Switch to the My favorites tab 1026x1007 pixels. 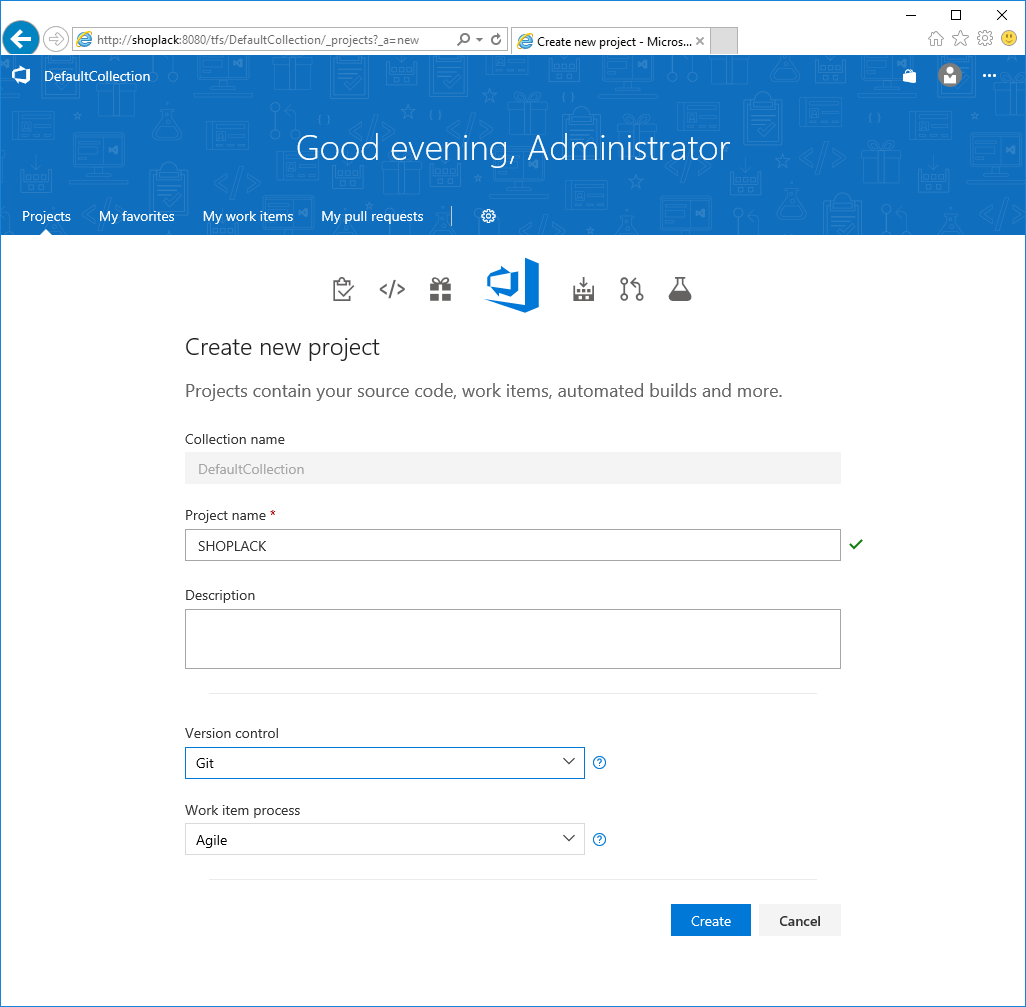tap(137, 217)
